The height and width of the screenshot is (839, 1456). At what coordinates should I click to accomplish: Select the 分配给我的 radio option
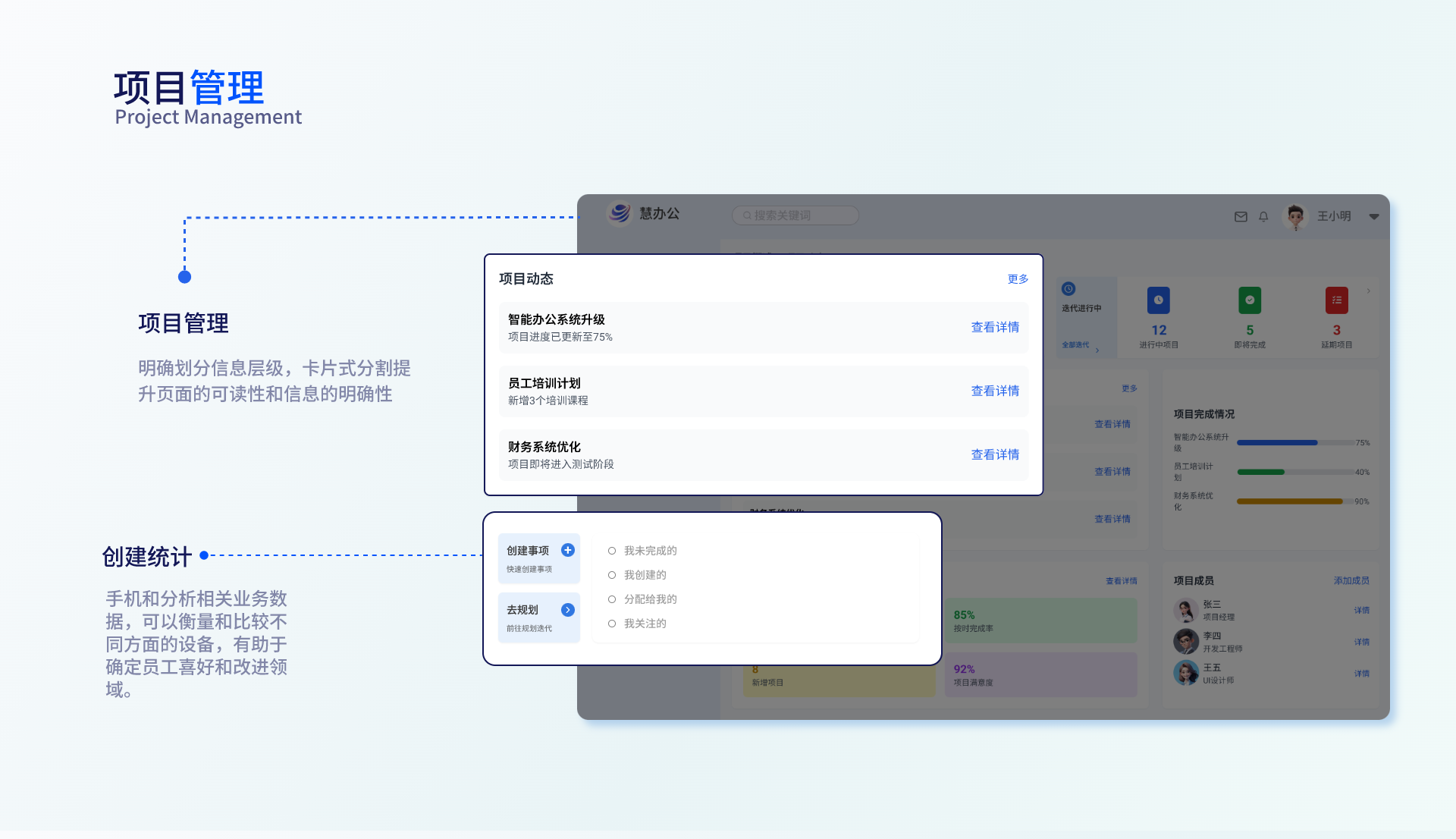[x=612, y=599]
